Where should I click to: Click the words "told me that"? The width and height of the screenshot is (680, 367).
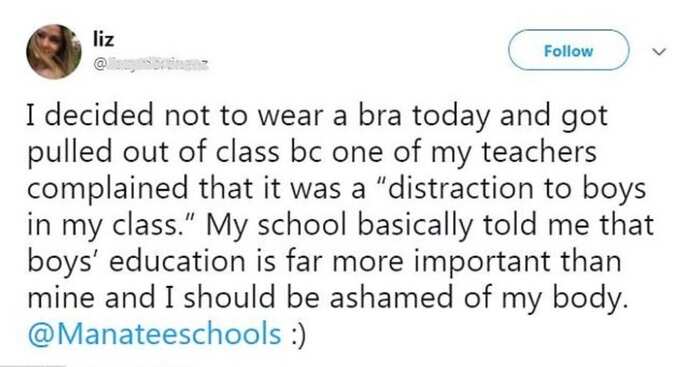coord(568,225)
